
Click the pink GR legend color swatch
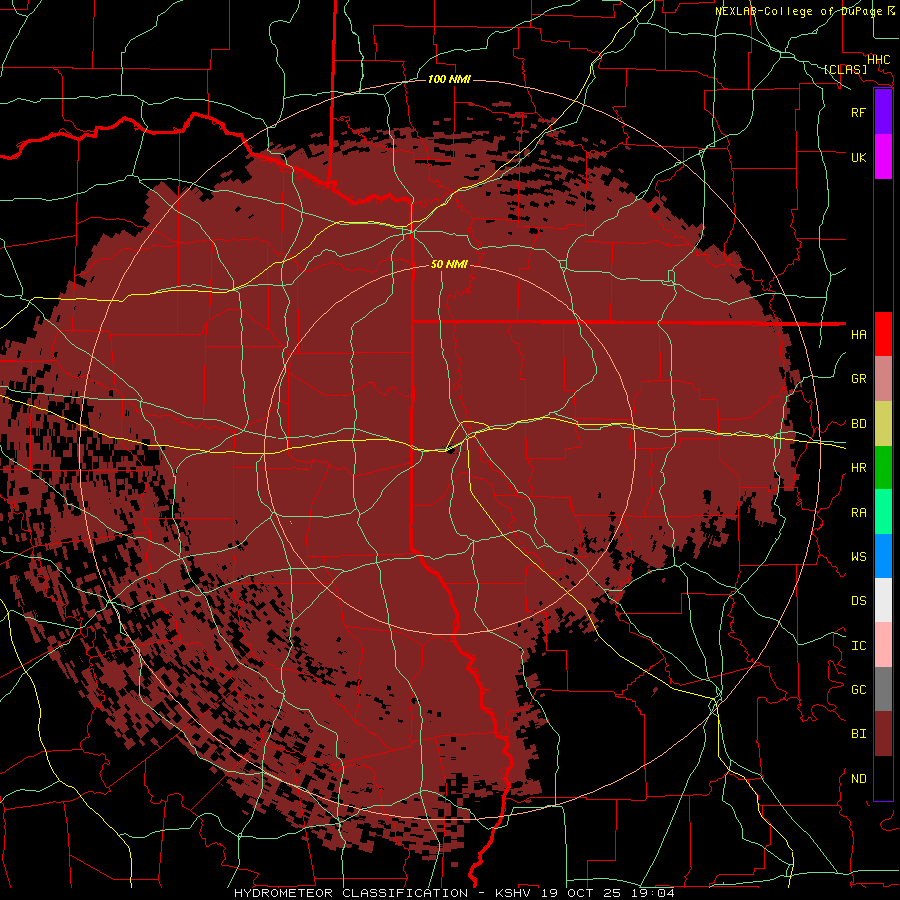click(883, 379)
